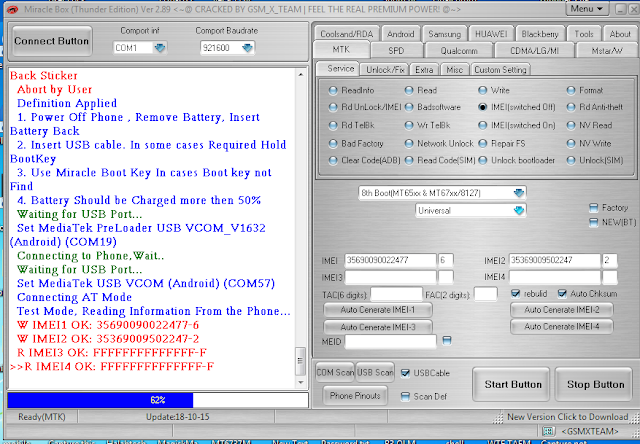Choose the Badsoftware radio option
This screenshot has height=444, width=640.
pos(409,107)
